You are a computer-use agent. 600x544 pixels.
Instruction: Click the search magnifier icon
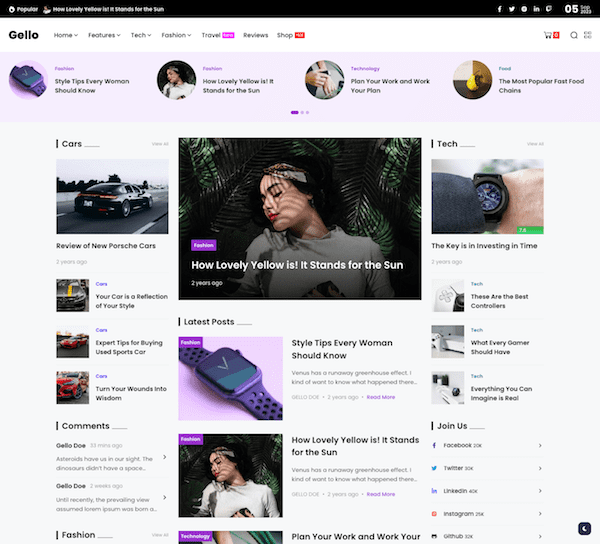pos(574,35)
